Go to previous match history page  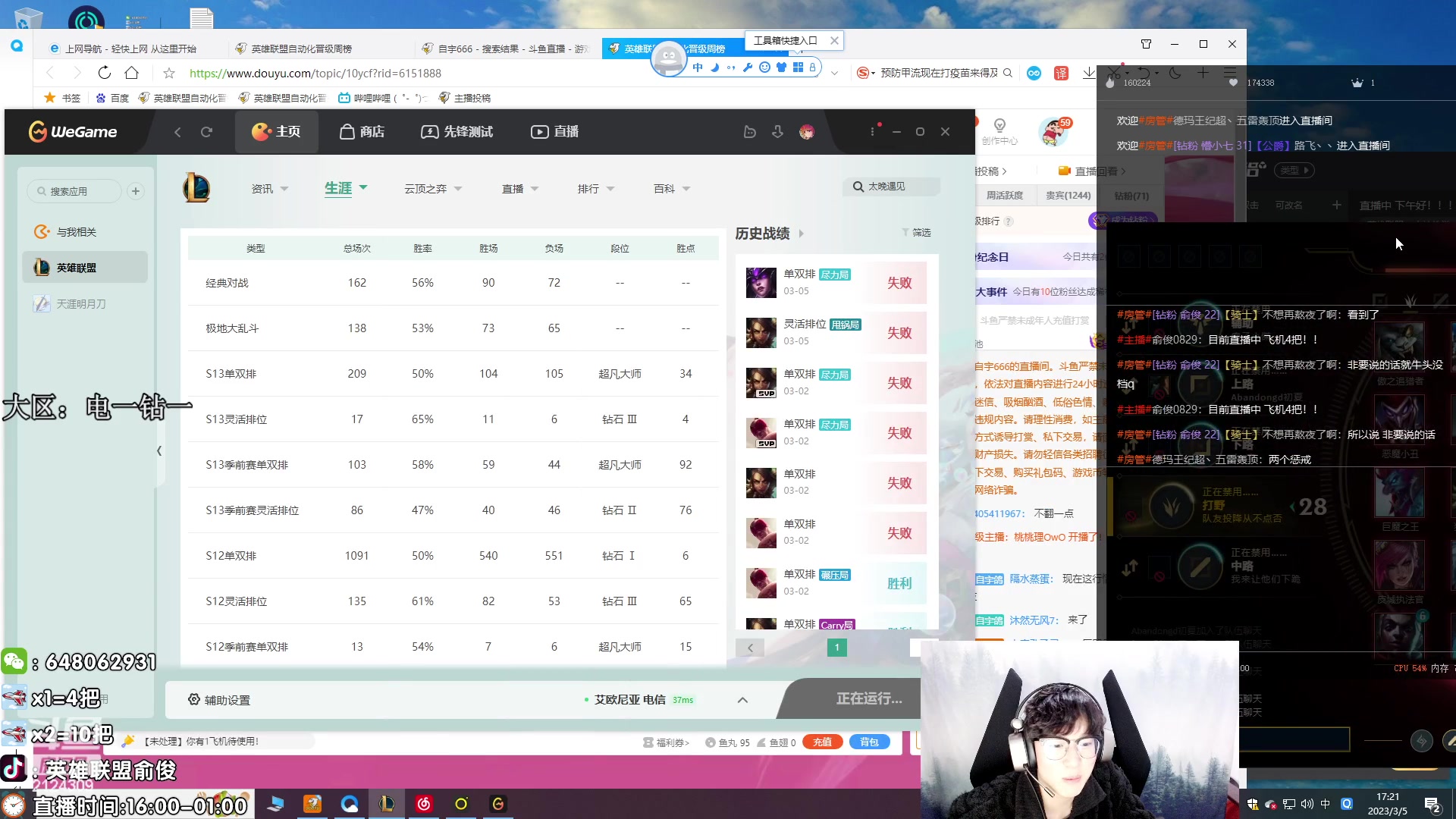[x=750, y=648]
